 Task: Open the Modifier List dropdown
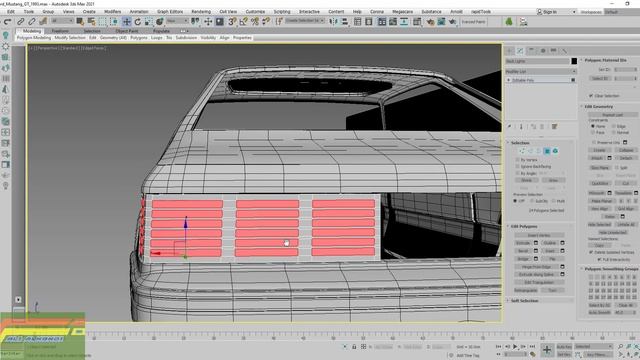(x=540, y=71)
